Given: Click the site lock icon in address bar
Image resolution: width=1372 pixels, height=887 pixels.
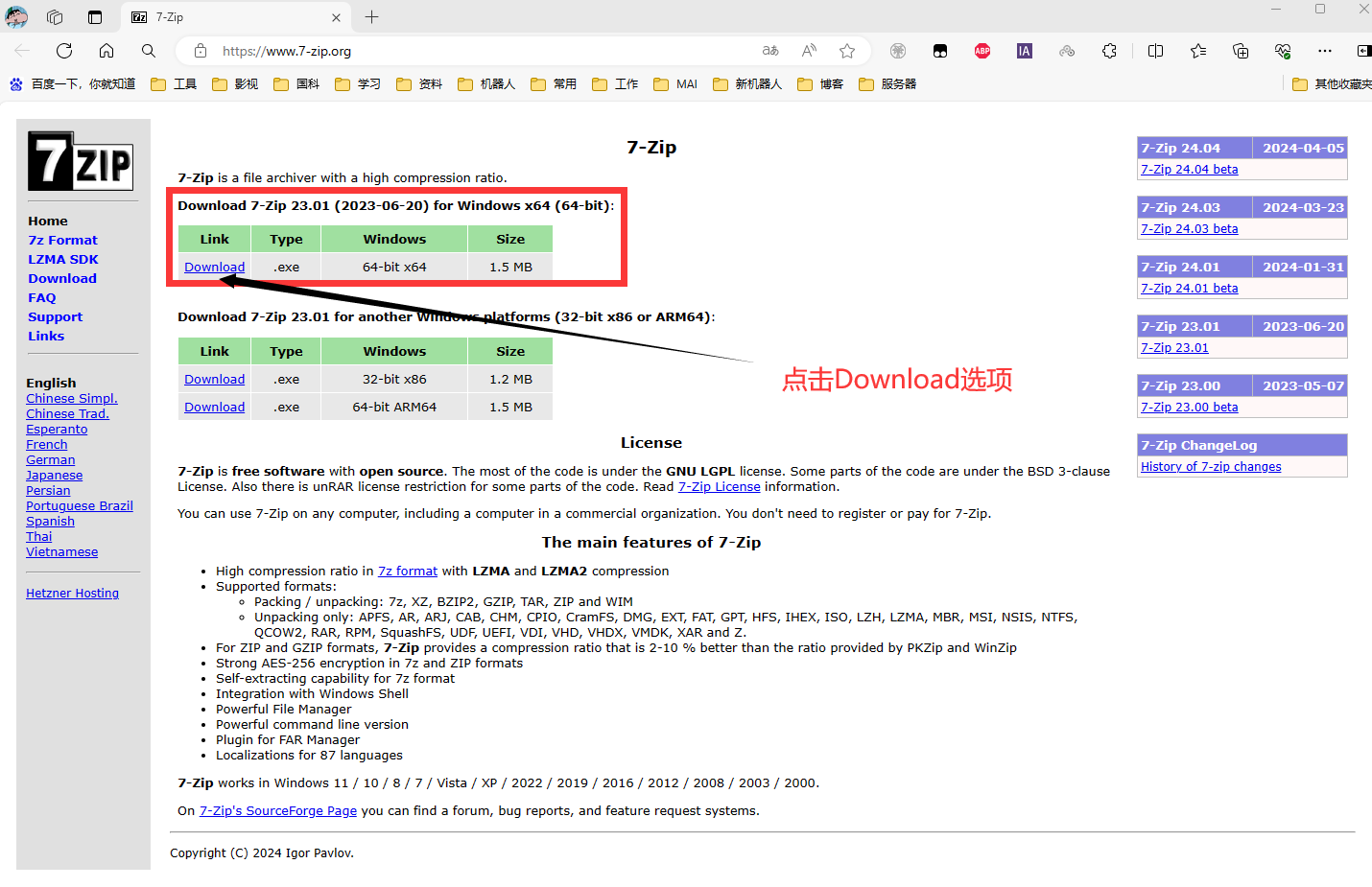Looking at the screenshot, I should 201,51.
